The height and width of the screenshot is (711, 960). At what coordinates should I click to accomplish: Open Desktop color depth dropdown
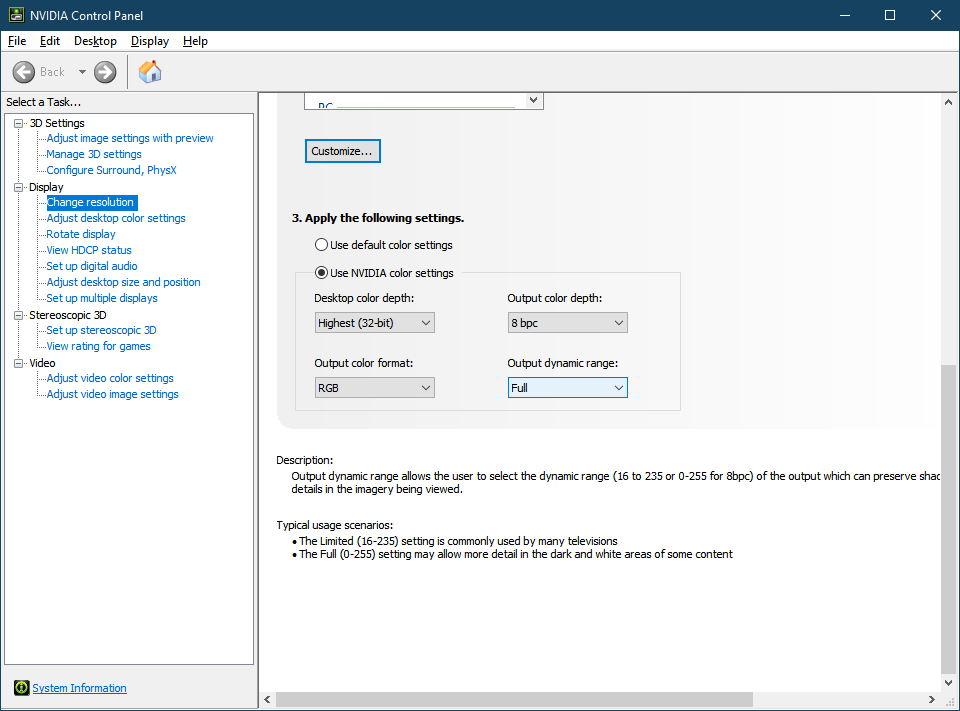(375, 323)
